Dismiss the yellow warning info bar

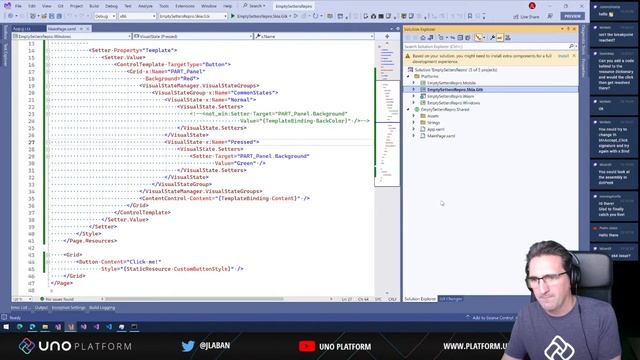tap(574, 56)
